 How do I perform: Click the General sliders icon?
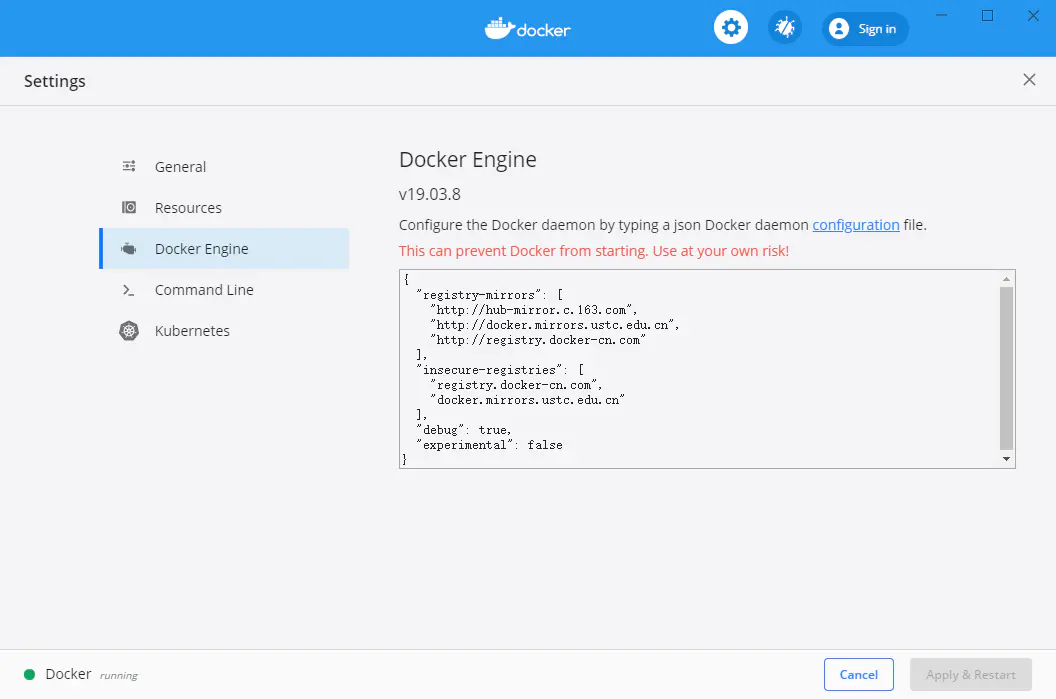tap(129, 166)
